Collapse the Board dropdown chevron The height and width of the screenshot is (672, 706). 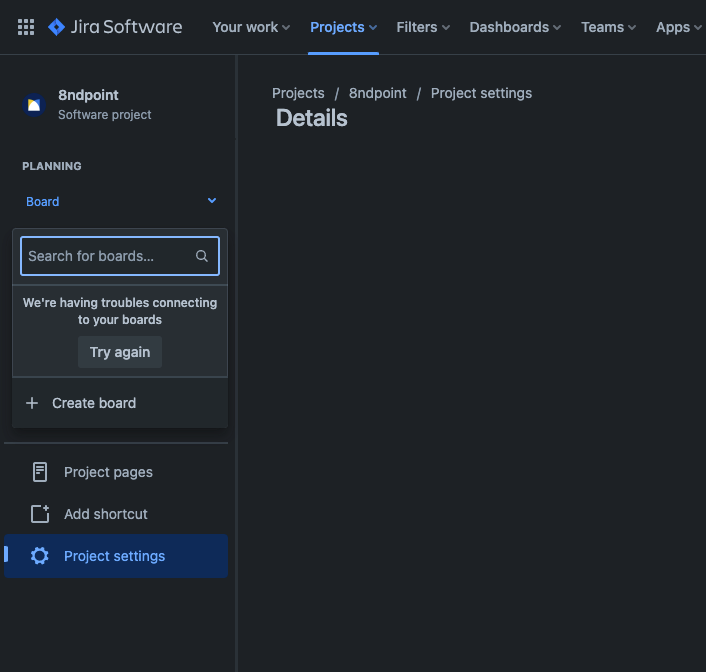pyautogui.click(x=212, y=200)
